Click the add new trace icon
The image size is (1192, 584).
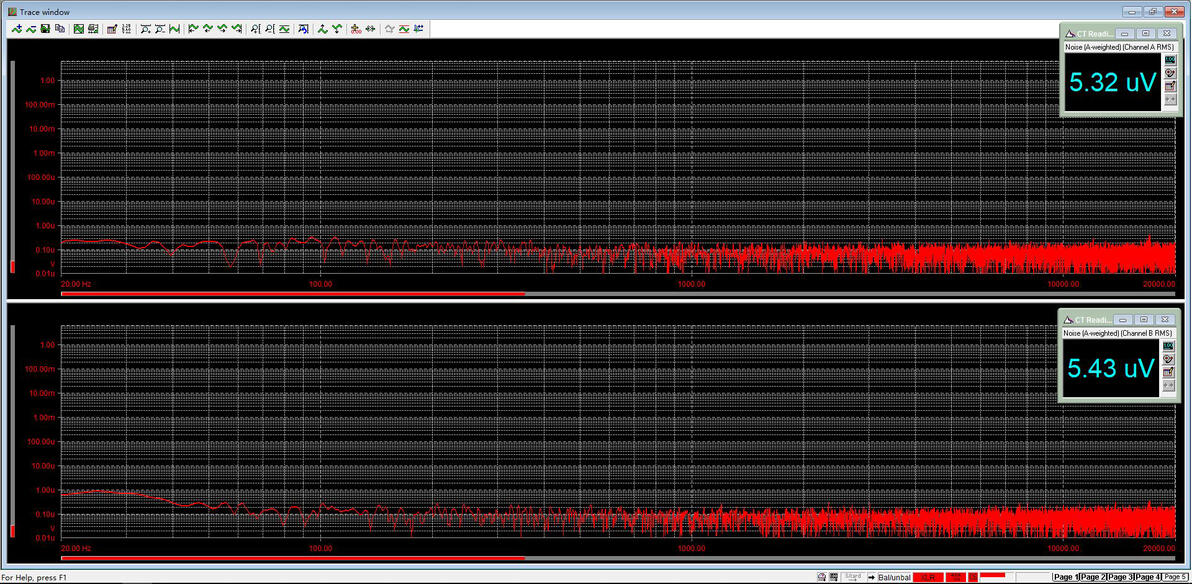[17, 29]
